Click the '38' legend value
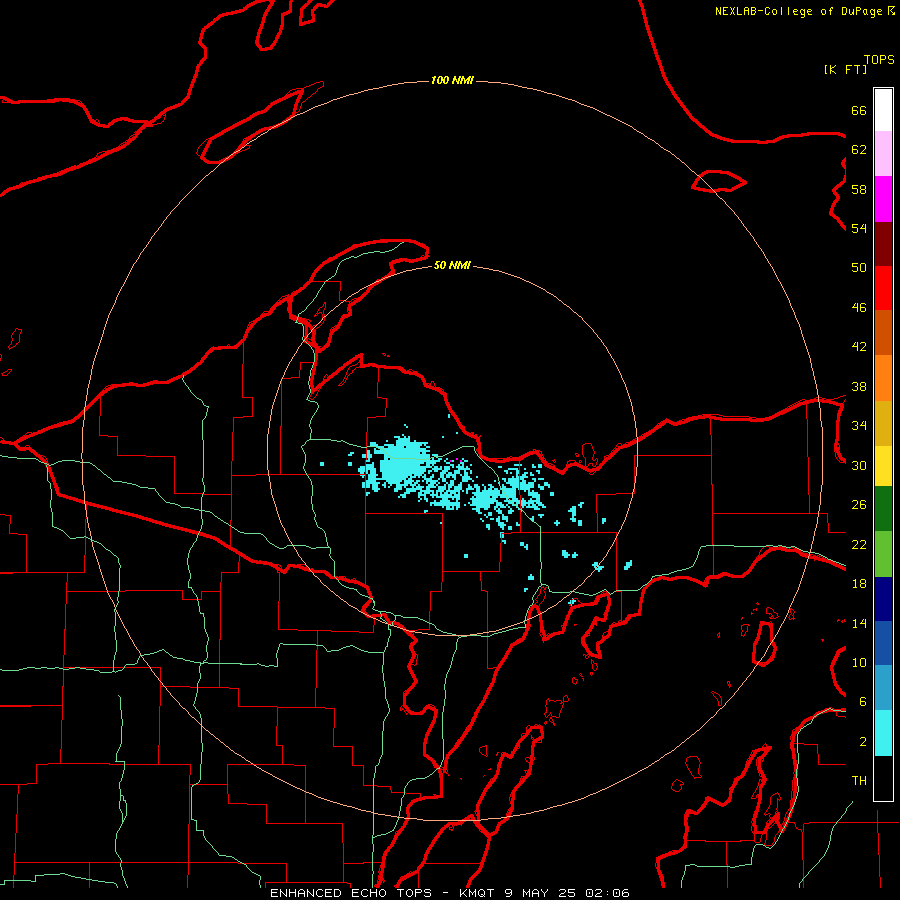The image size is (900, 900). tap(859, 386)
